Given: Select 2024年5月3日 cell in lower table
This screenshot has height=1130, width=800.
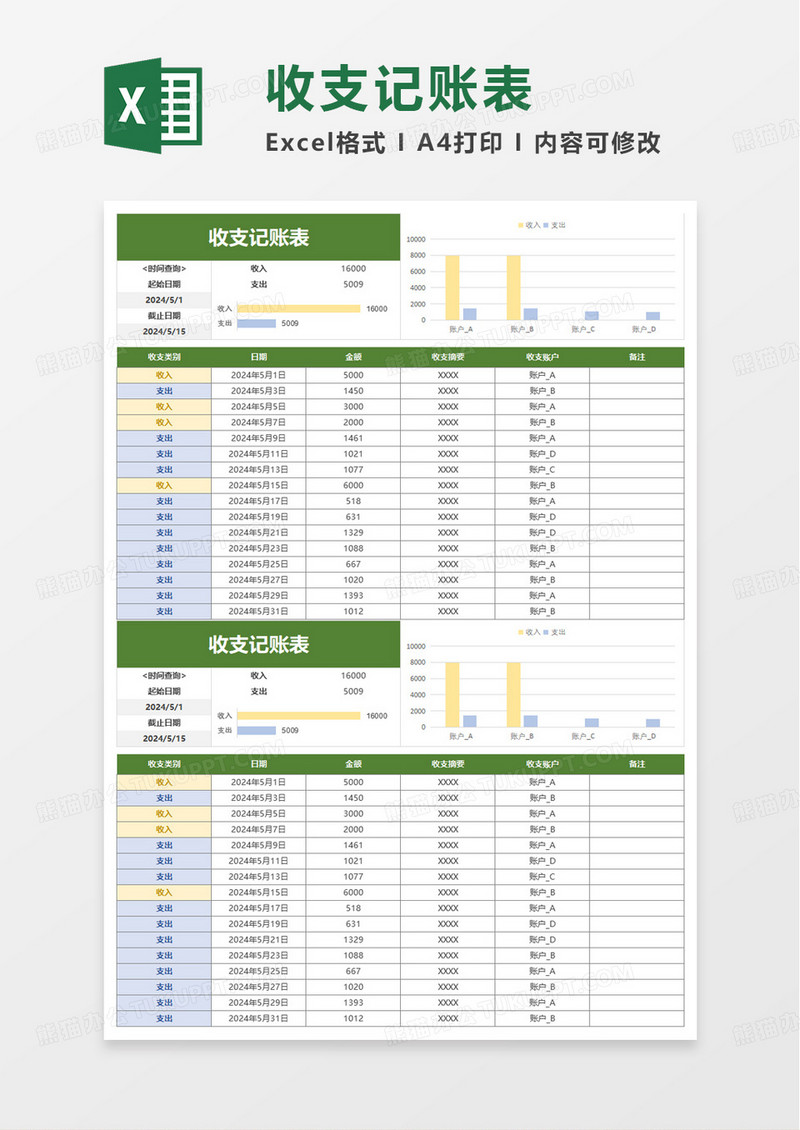Looking at the screenshot, I should point(259,798).
